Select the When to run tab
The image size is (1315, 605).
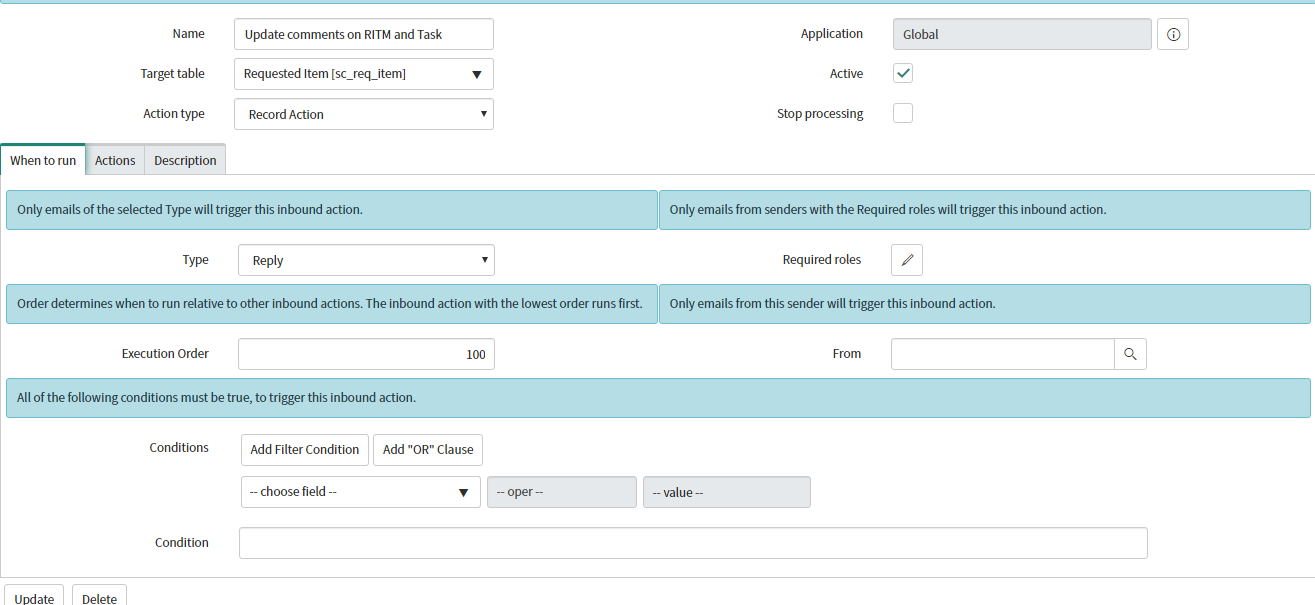click(43, 160)
